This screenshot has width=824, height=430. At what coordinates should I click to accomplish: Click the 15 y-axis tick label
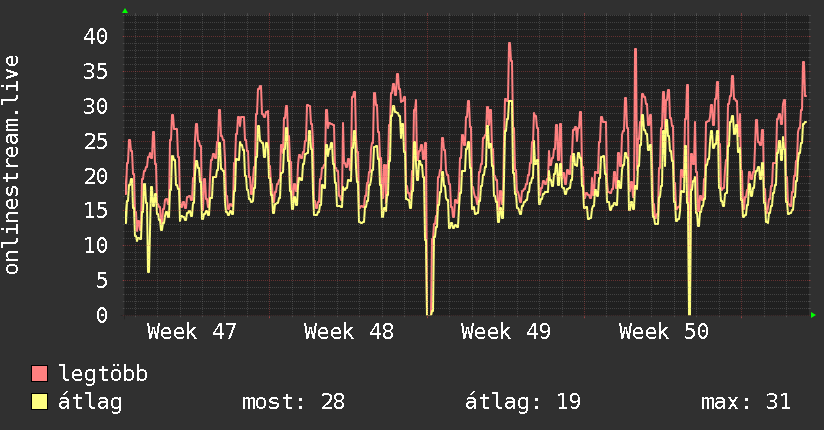tap(96, 210)
